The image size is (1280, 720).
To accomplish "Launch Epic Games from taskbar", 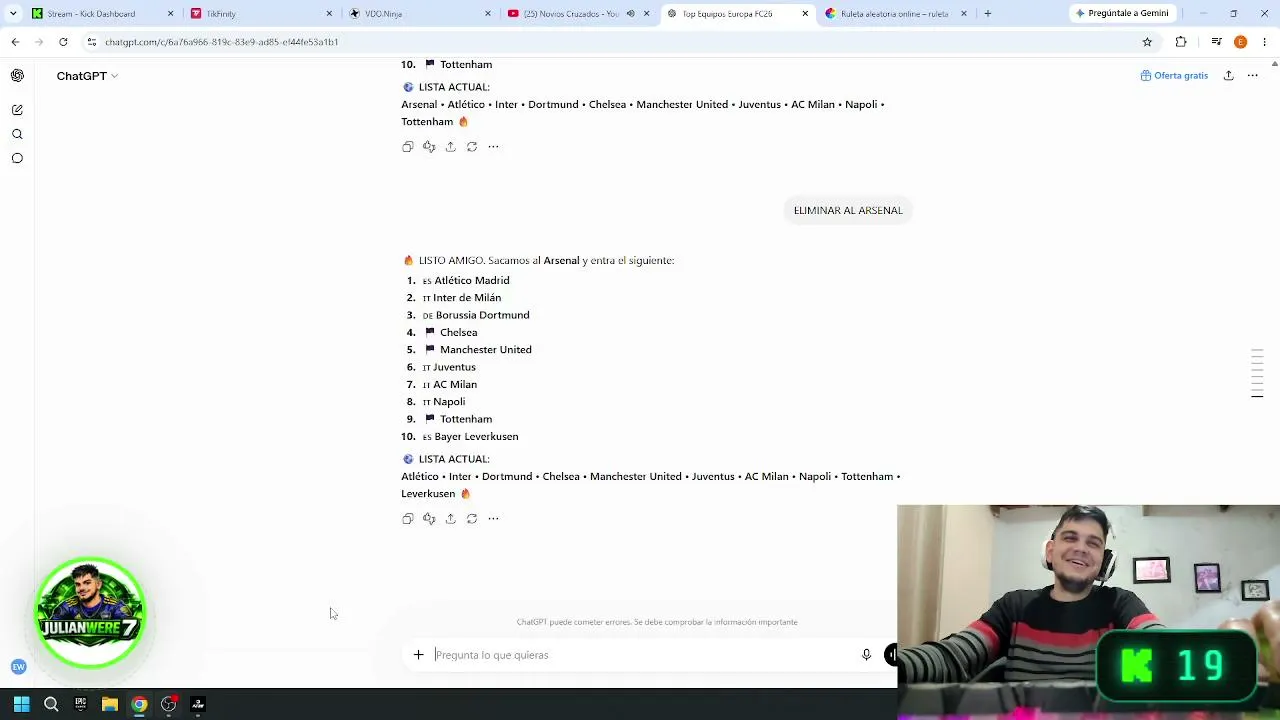I will pyautogui.click(x=80, y=704).
